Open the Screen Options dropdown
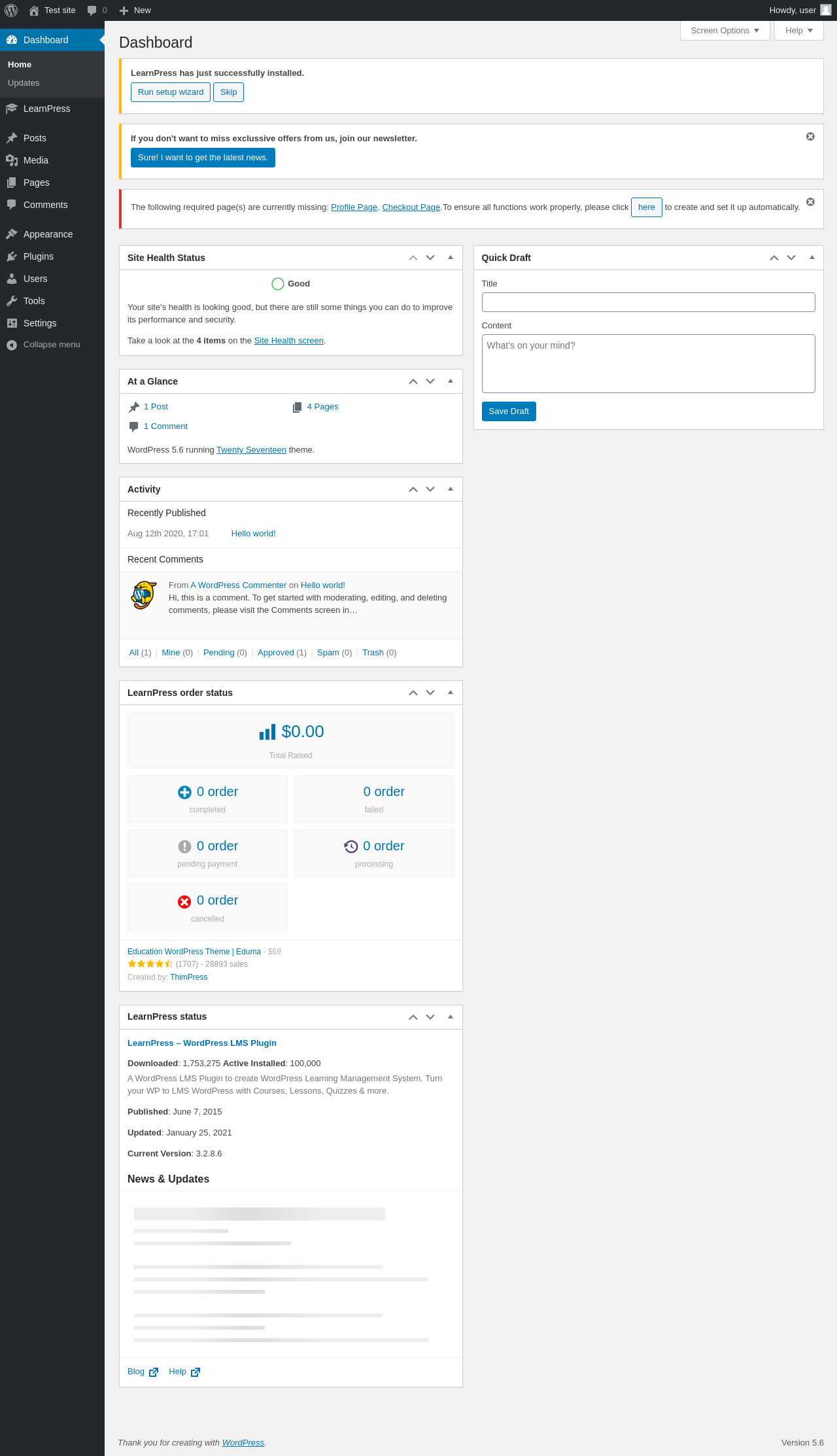837x1456 pixels. coord(725,31)
